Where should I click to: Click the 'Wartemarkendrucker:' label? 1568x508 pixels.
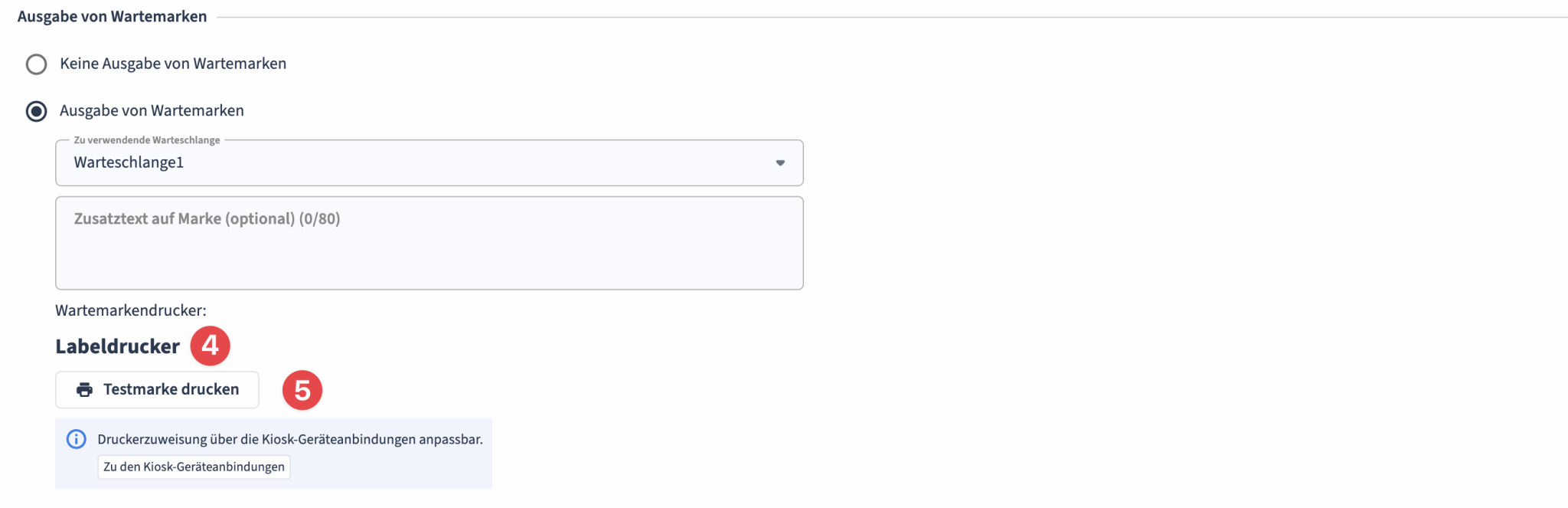tap(131, 310)
